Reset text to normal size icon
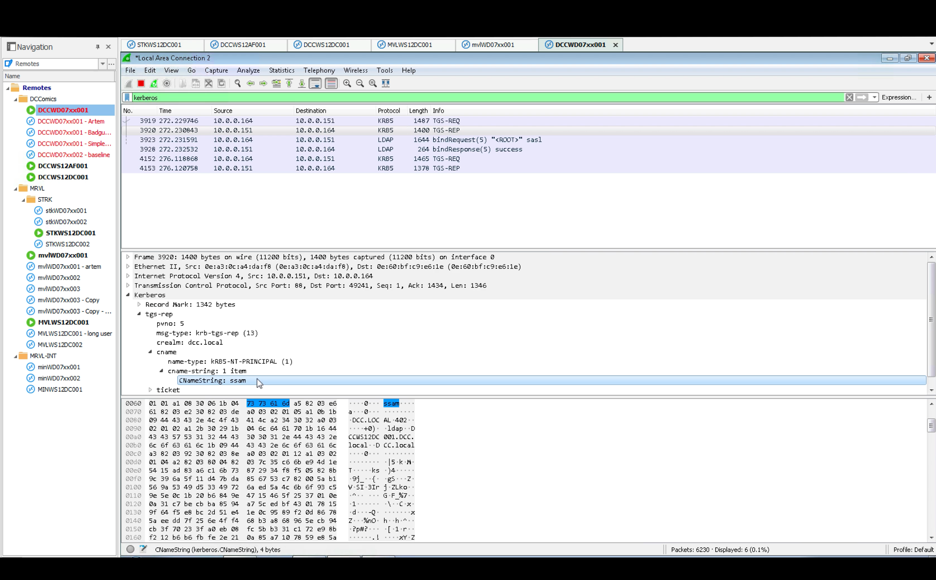This screenshot has height=580, width=936. point(373,84)
